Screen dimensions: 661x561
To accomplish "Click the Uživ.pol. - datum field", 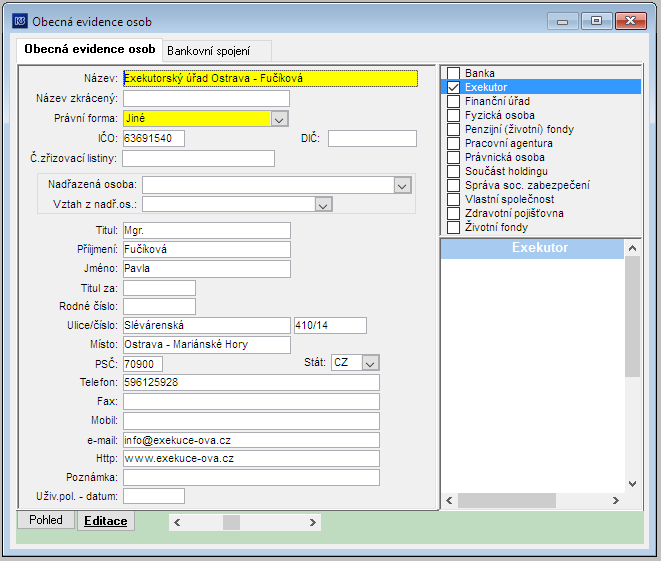I will [x=154, y=496].
